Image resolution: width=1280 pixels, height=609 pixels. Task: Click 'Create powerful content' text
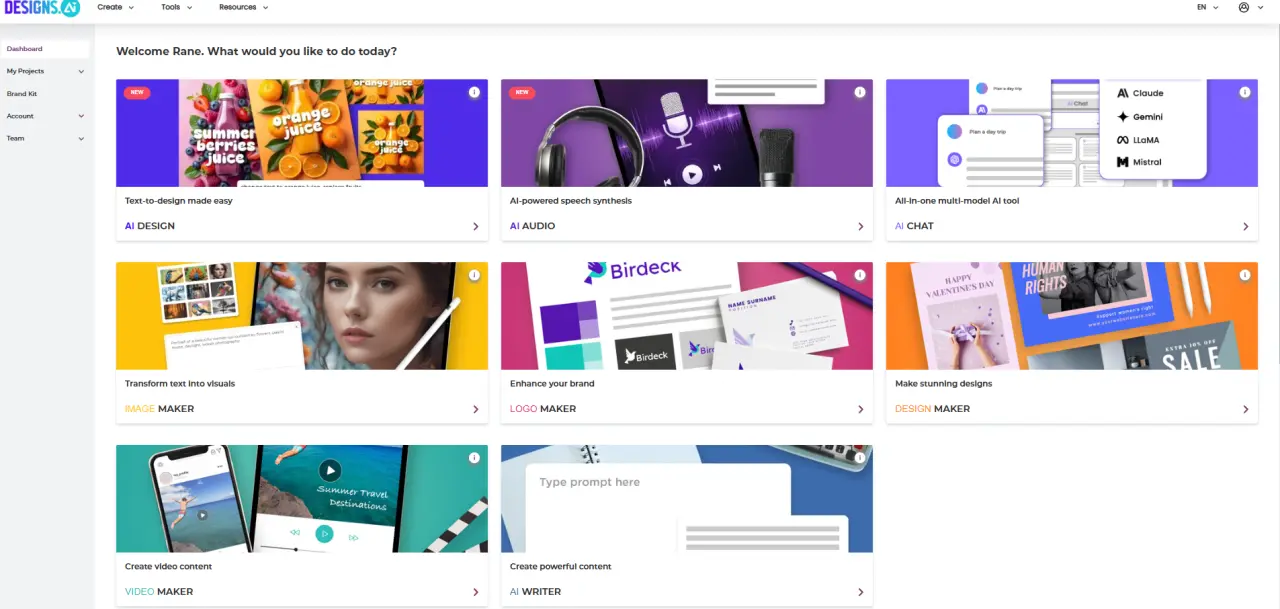560,567
